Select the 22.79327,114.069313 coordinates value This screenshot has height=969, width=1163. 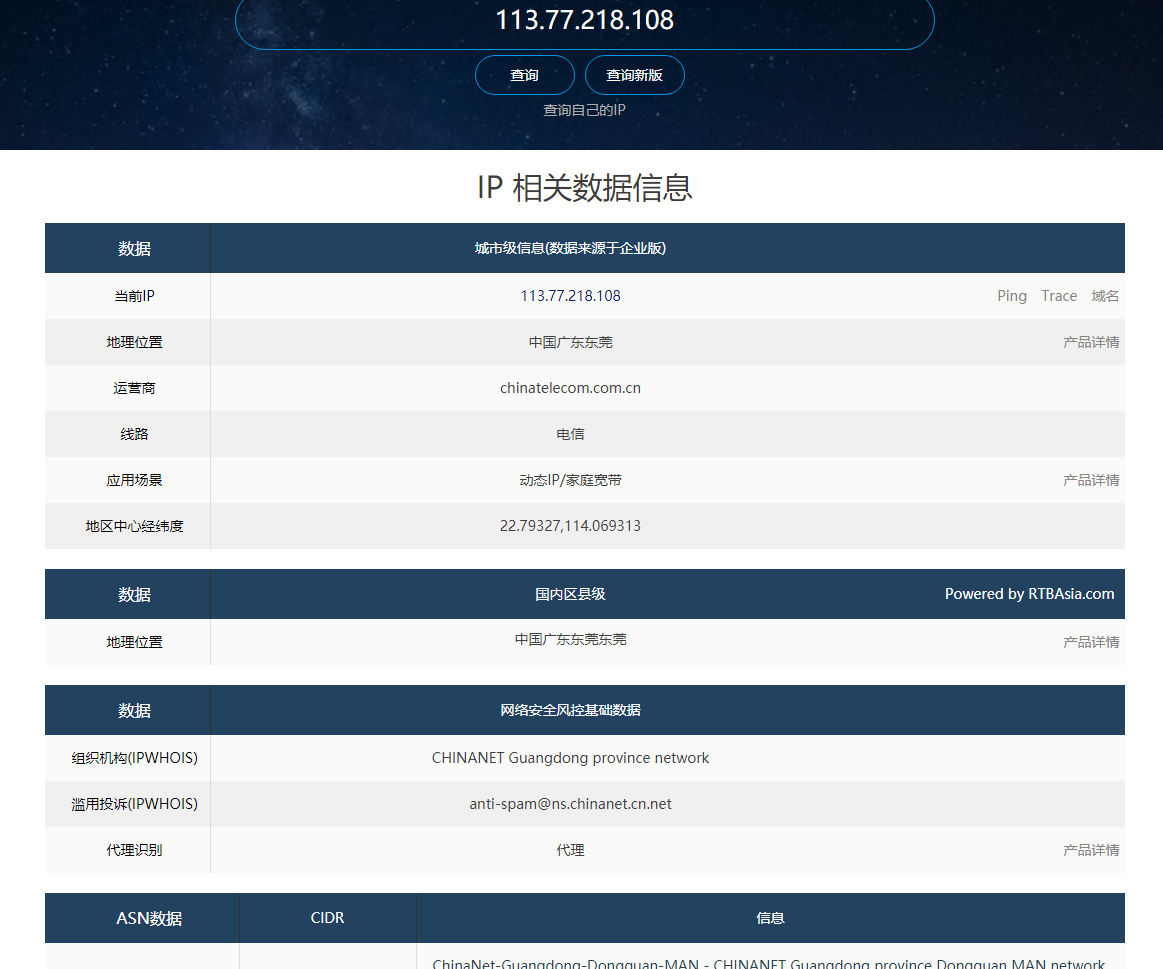pos(570,526)
